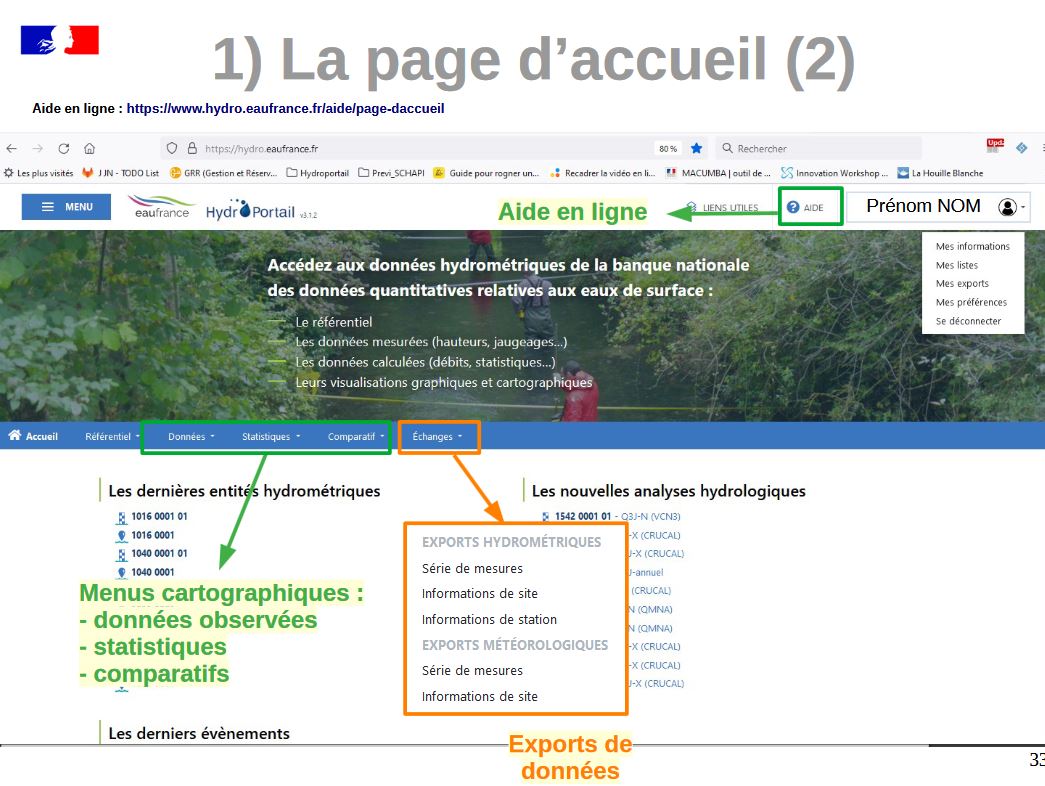Select Mes exports in the user menu
Screen dimensions: 1045x786
962,283
